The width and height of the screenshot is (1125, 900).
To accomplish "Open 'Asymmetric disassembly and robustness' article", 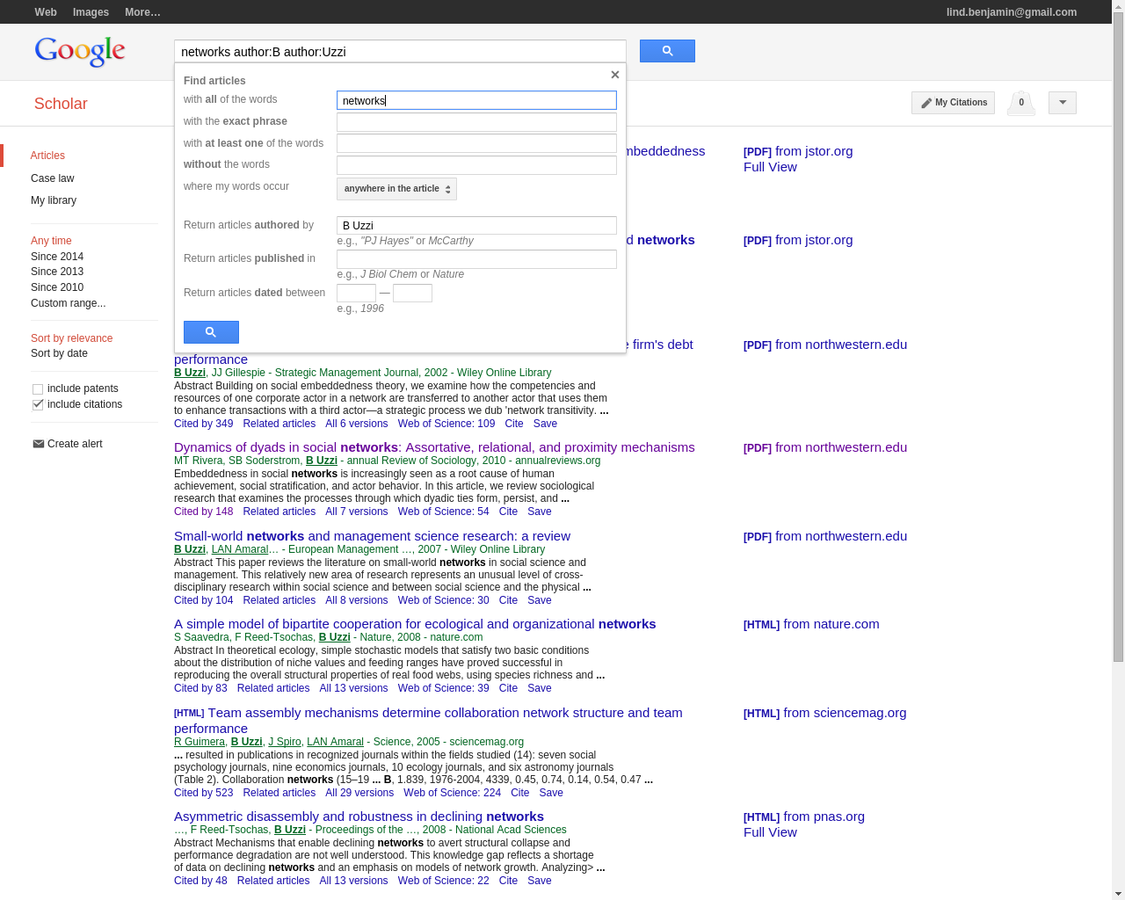I will [359, 817].
